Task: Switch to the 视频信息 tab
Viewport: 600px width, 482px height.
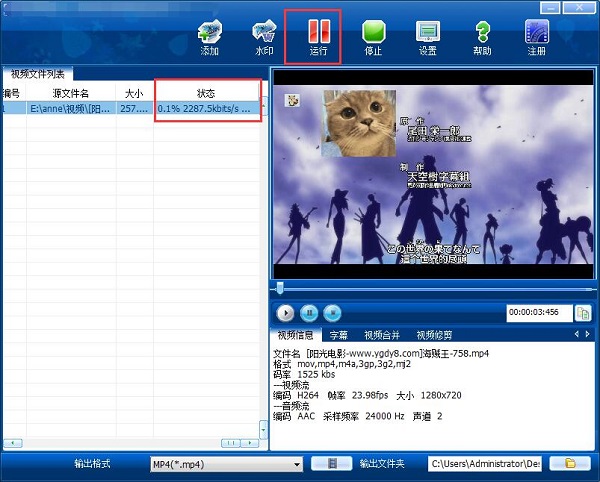Action: [295, 335]
